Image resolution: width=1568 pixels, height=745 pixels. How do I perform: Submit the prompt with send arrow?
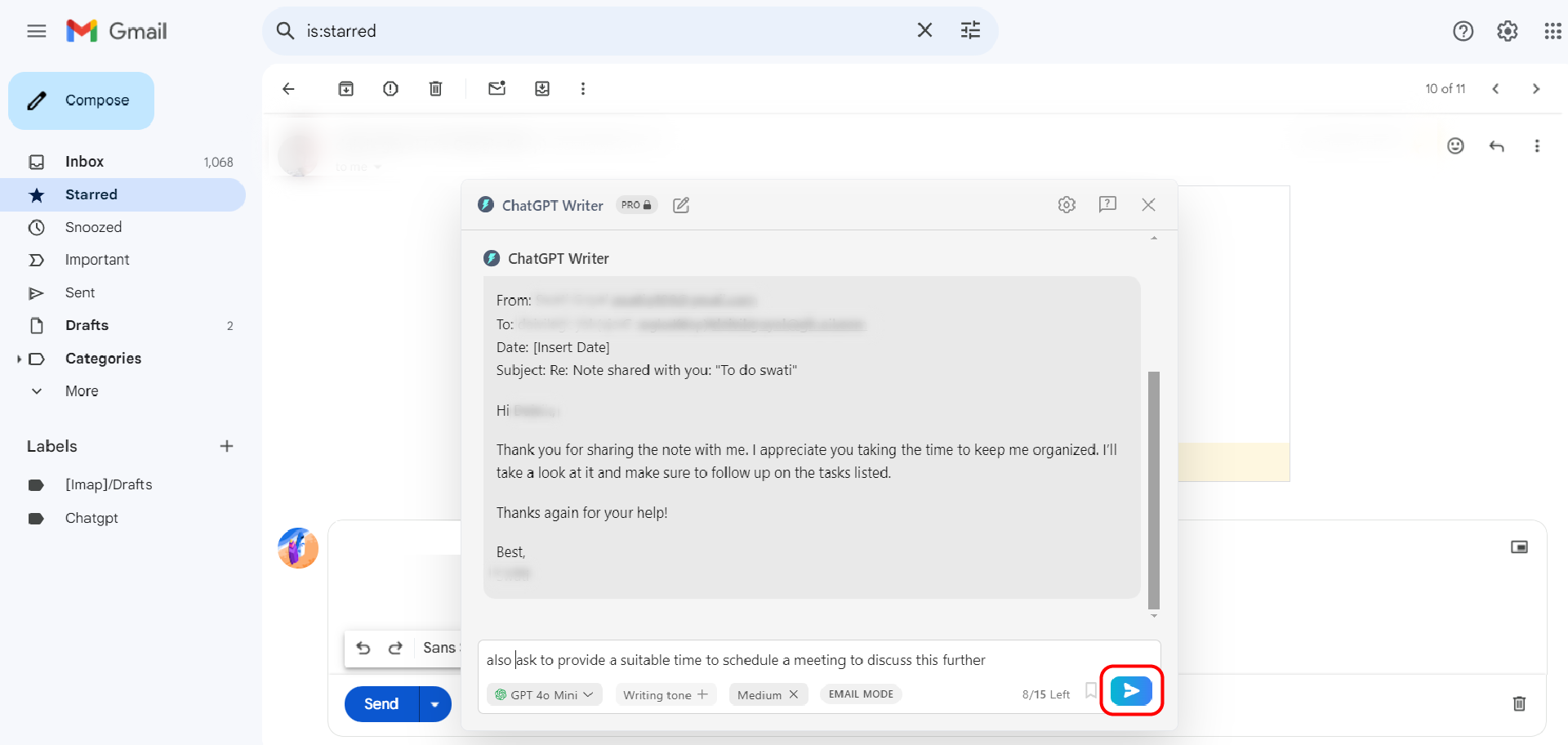point(1131,691)
